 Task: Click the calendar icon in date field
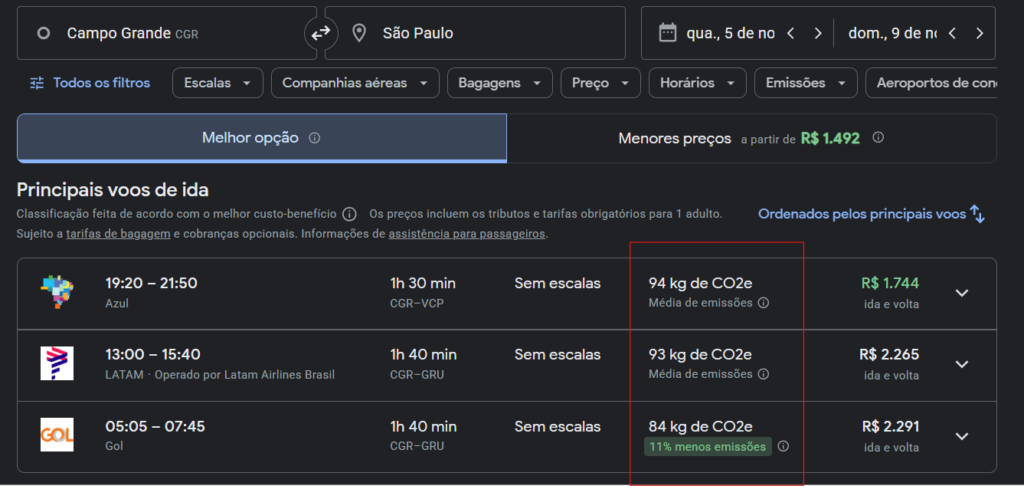coord(667,33)
